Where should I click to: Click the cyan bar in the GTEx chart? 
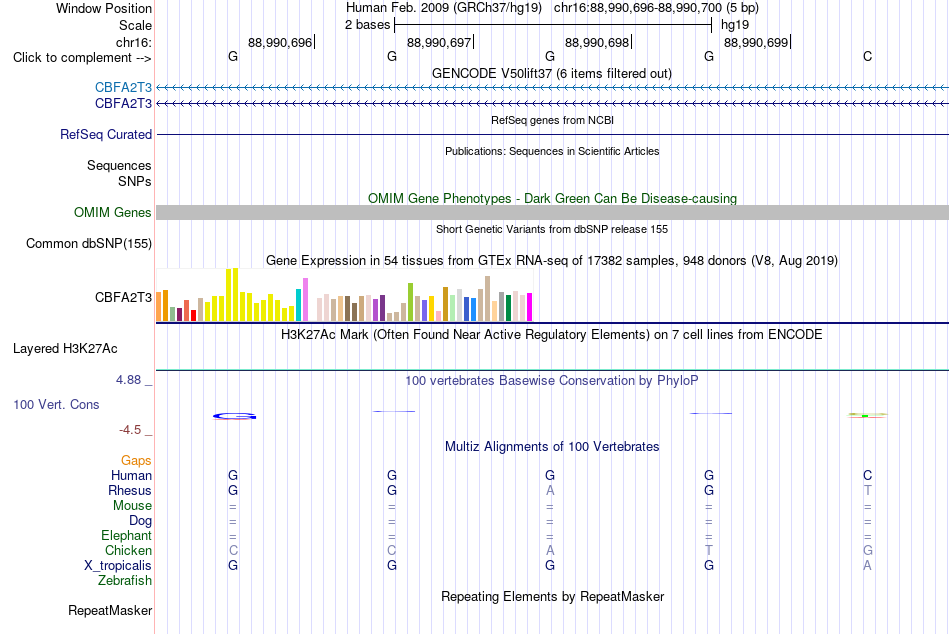[x=299, y=305]
